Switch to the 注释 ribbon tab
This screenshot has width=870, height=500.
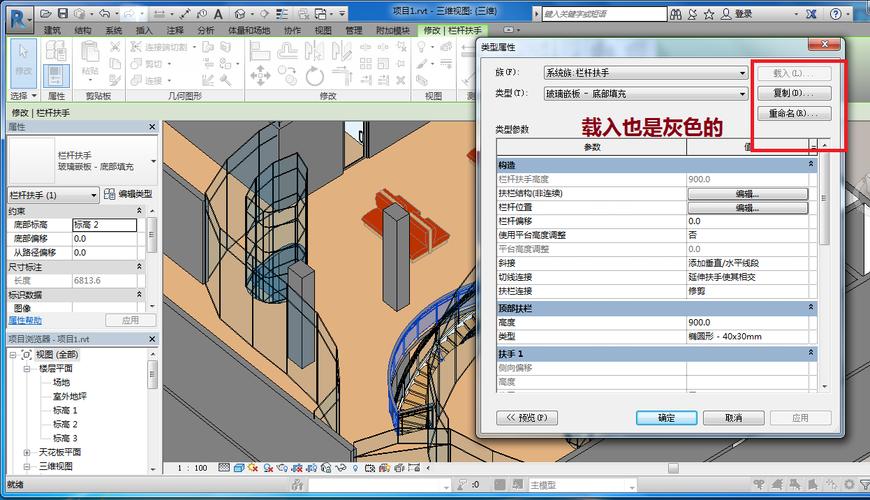coord(175,31)
